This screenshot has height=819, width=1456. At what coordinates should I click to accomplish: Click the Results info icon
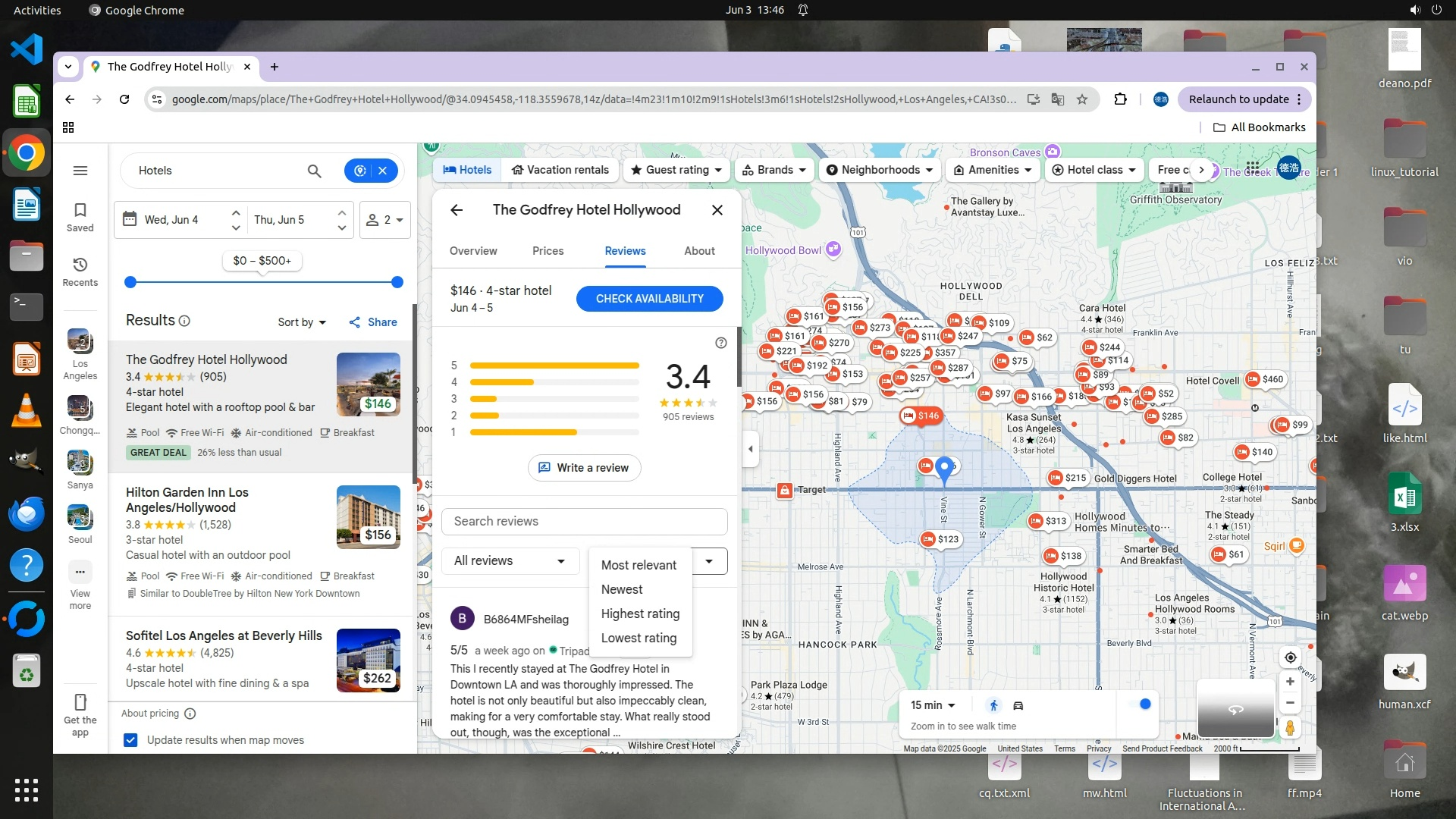(184, 321)
